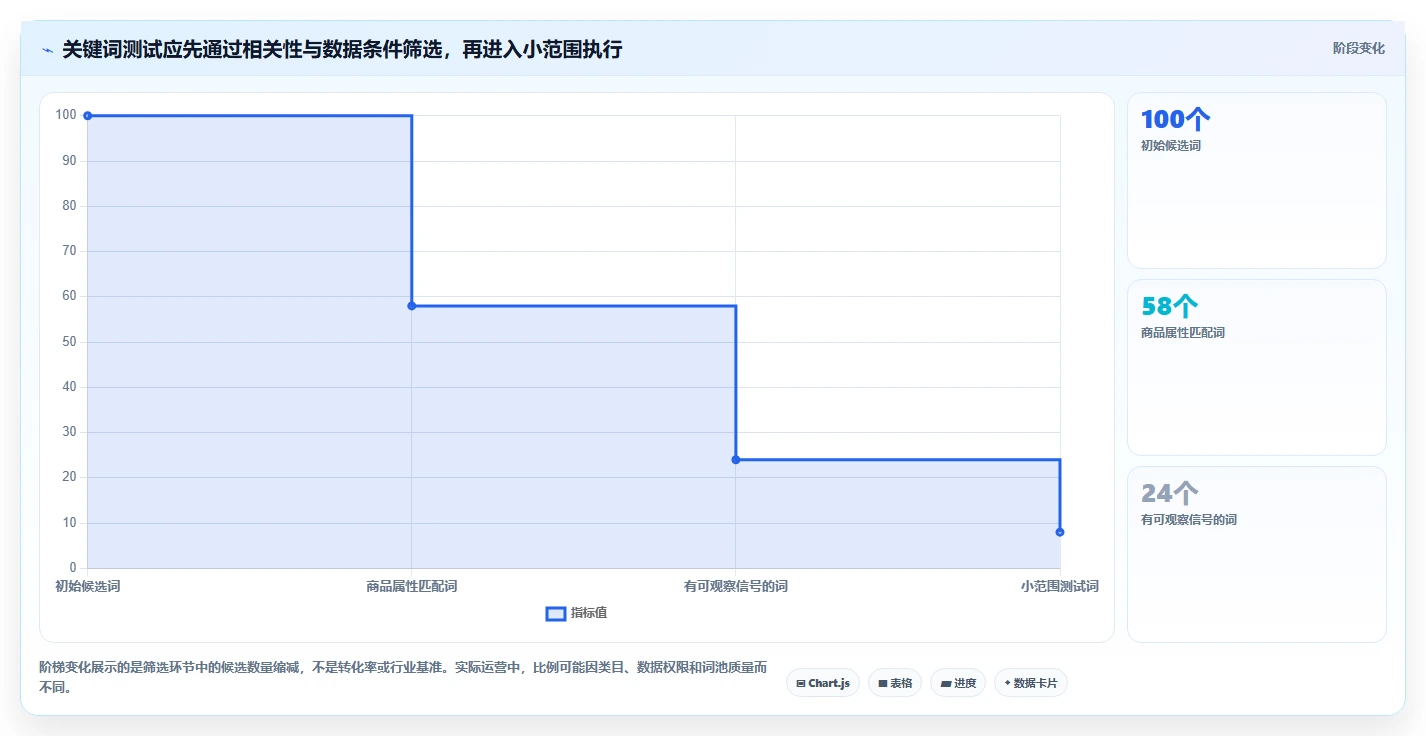Click the data point at value 58
This screenshot has width=1426, height=736.
412,306
